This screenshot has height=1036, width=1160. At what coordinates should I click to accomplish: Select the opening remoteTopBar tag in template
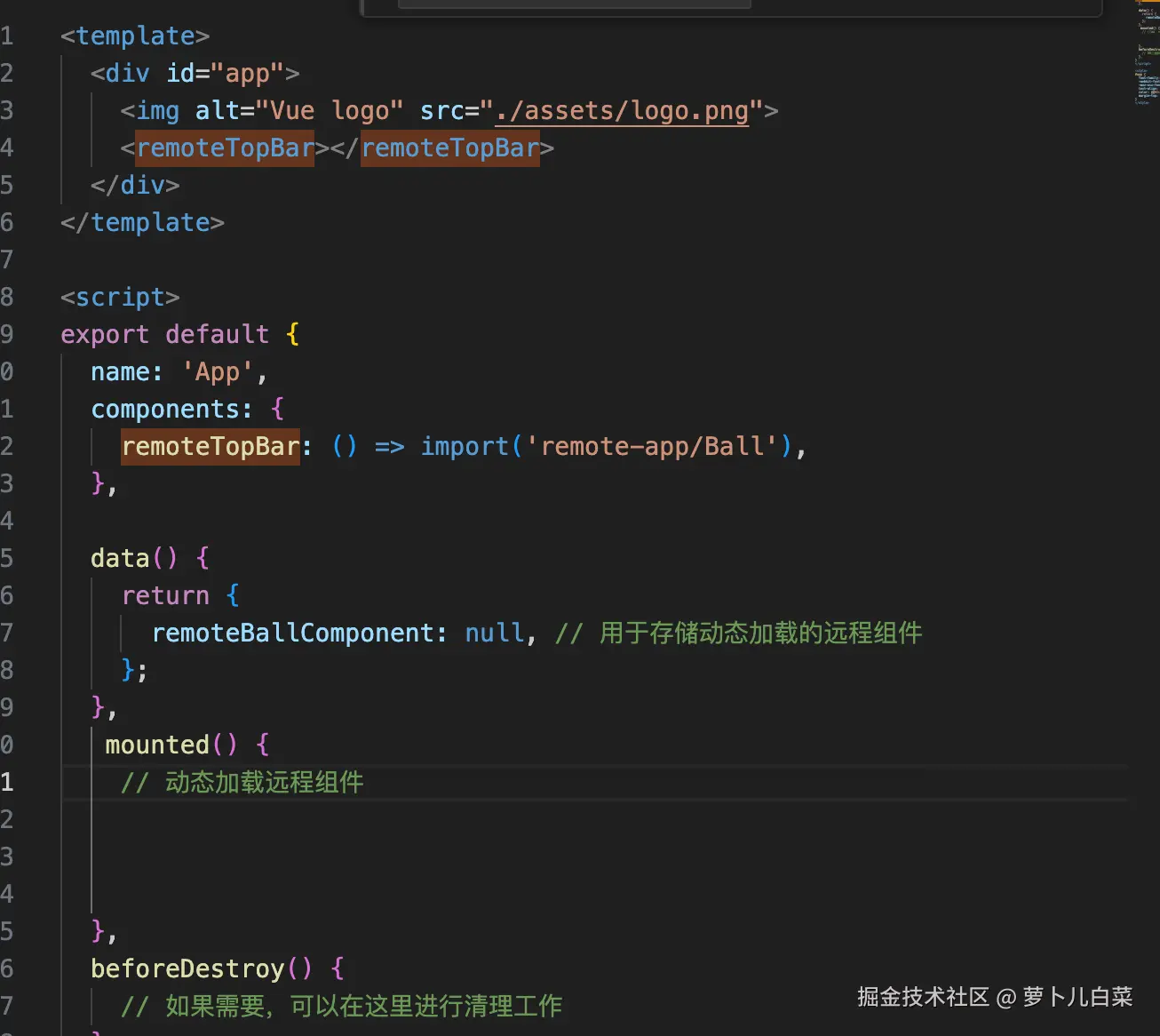[225, 148]
